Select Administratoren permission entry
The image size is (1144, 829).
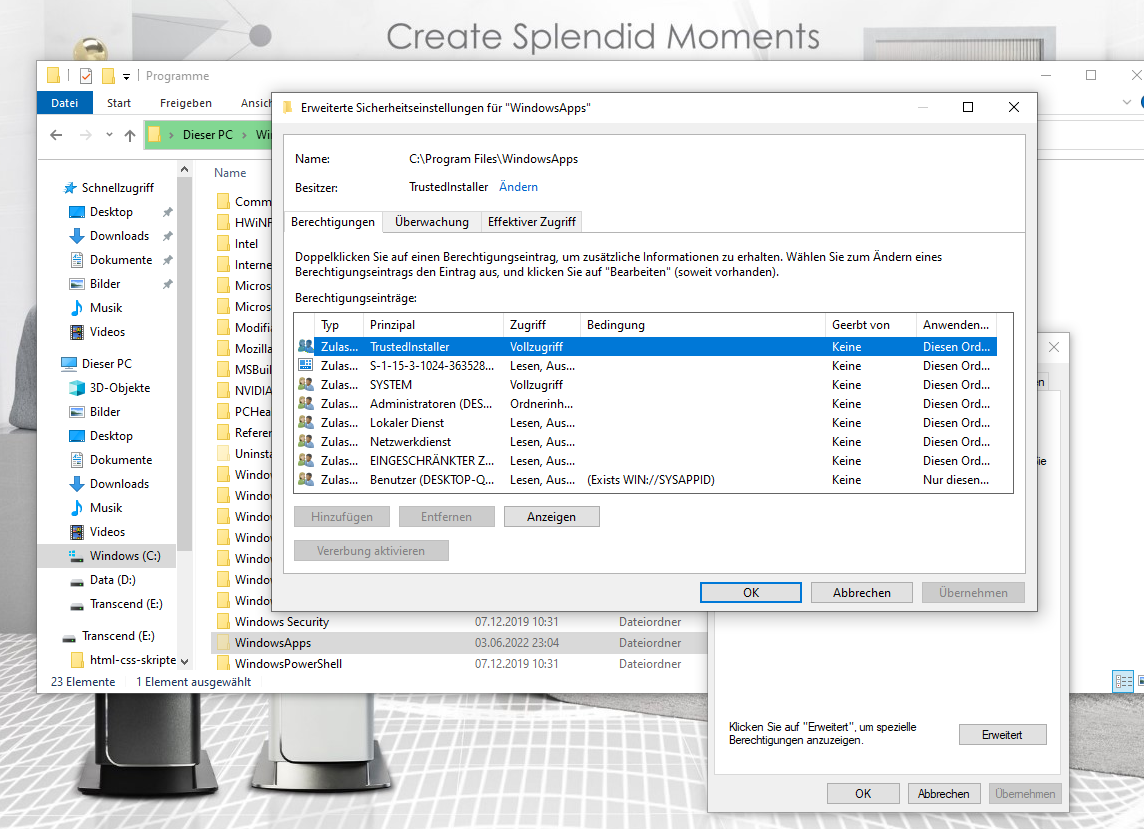[x=646, y=404]
